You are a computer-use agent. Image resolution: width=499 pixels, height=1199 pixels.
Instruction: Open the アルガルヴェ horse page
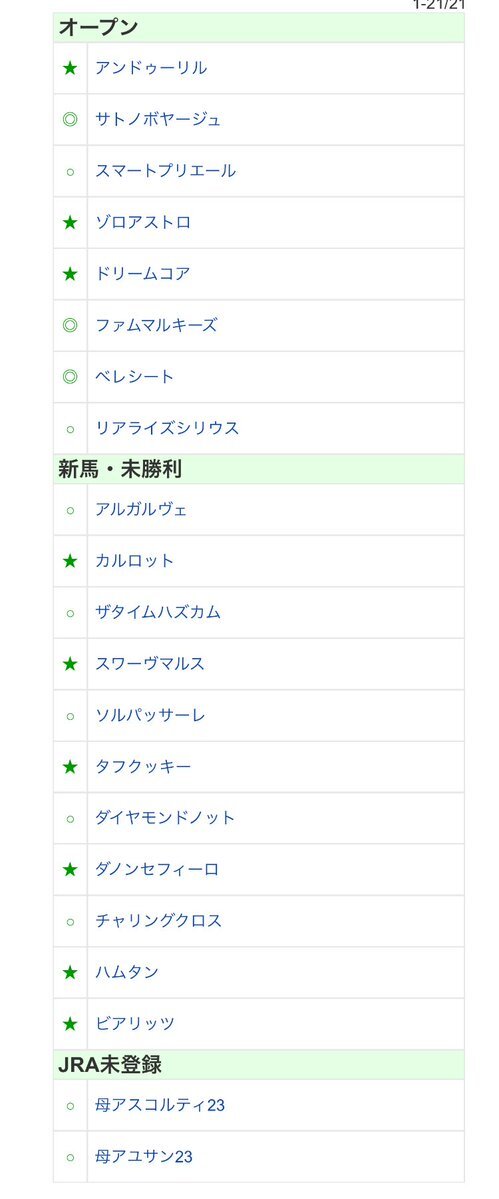pos(141,509)
